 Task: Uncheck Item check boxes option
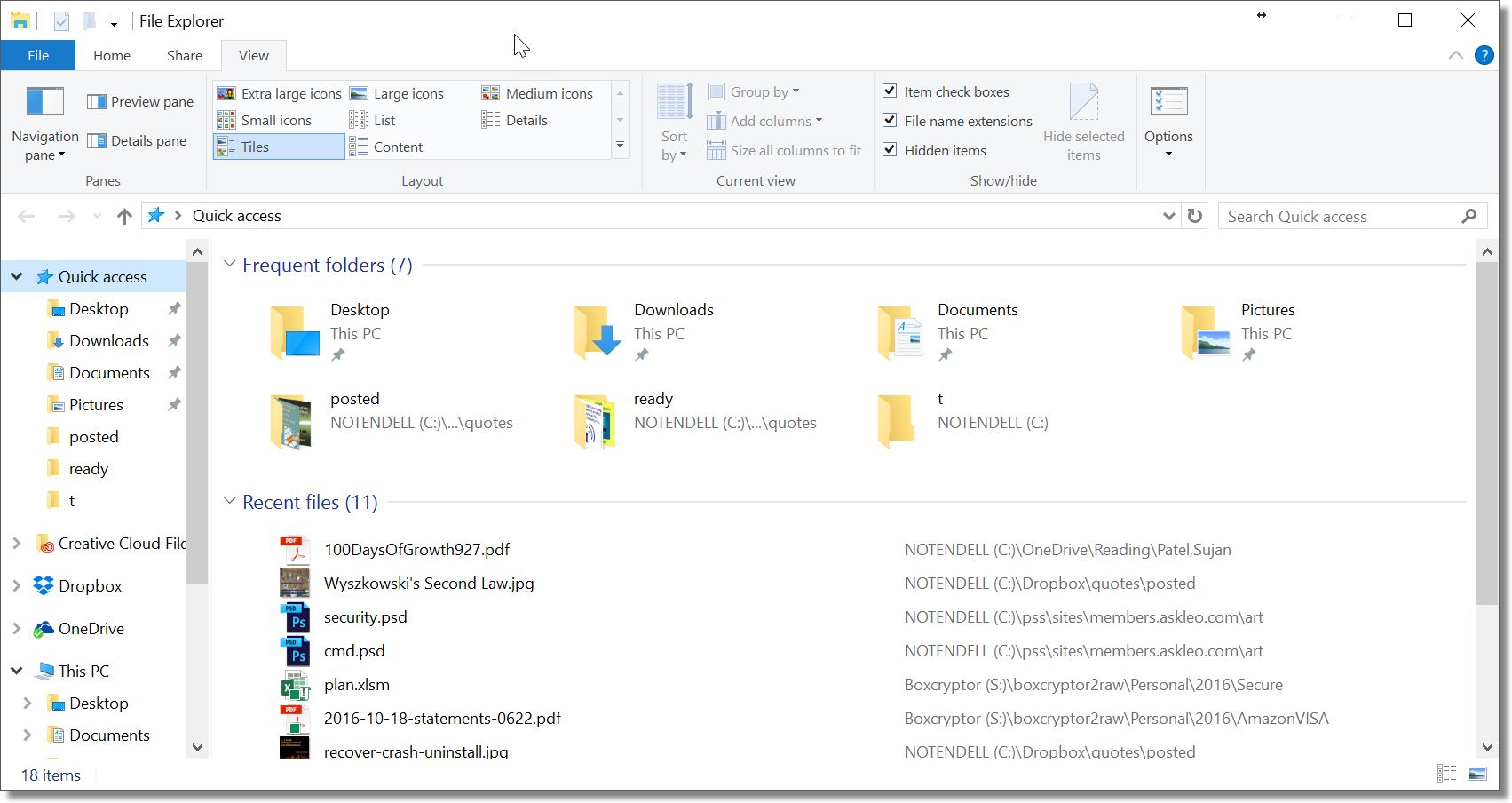[x=890, y=91]
